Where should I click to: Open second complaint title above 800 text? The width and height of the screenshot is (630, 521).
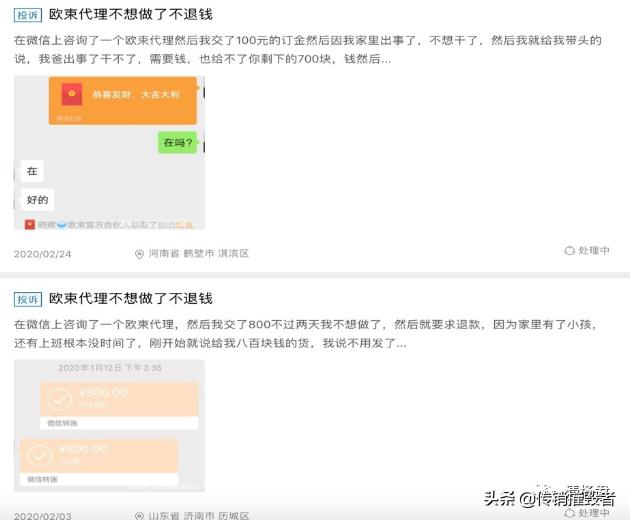pyautogui.click(x=131, y=298)
